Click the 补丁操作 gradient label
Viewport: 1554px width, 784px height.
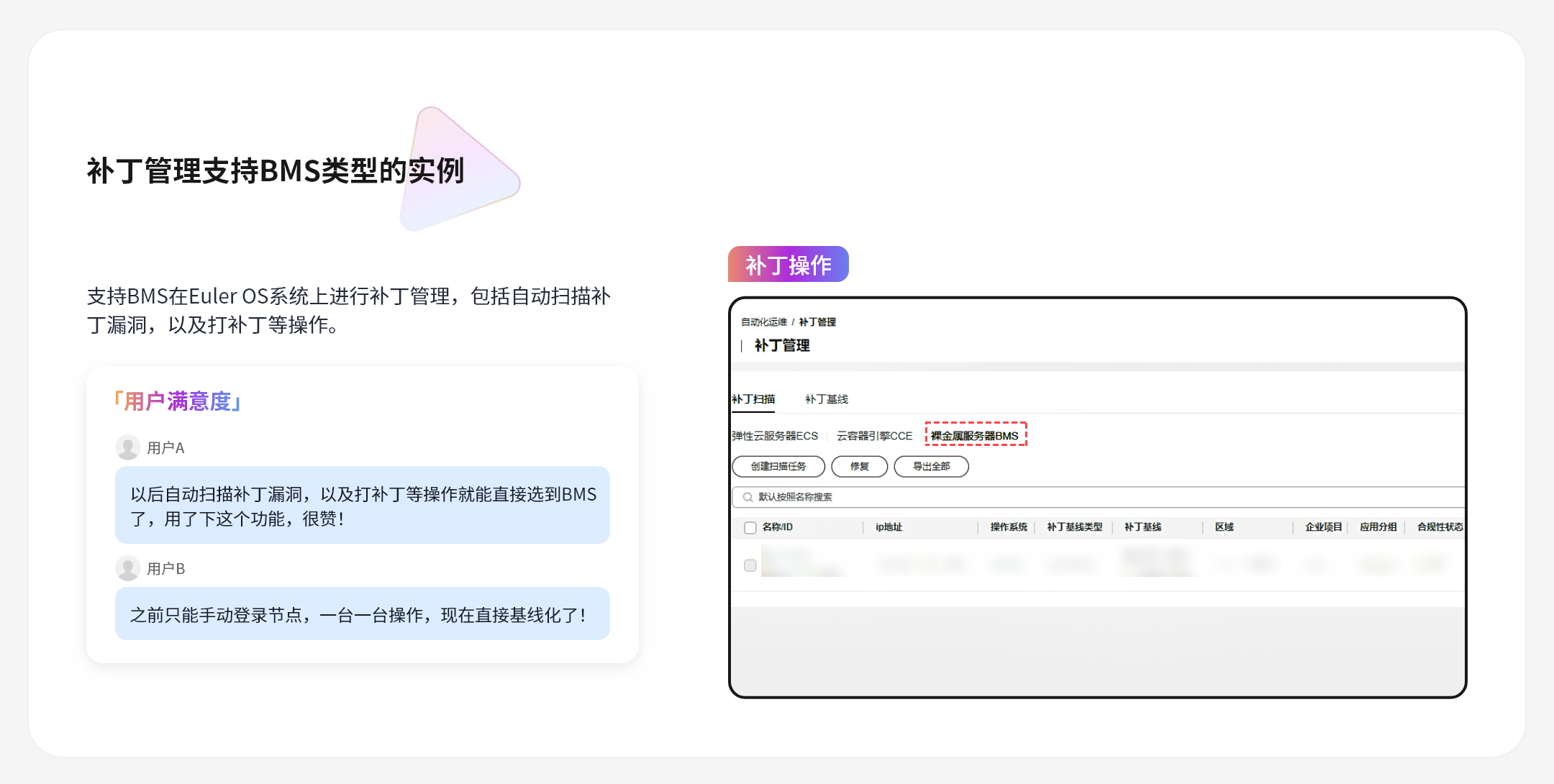(788, 265)
